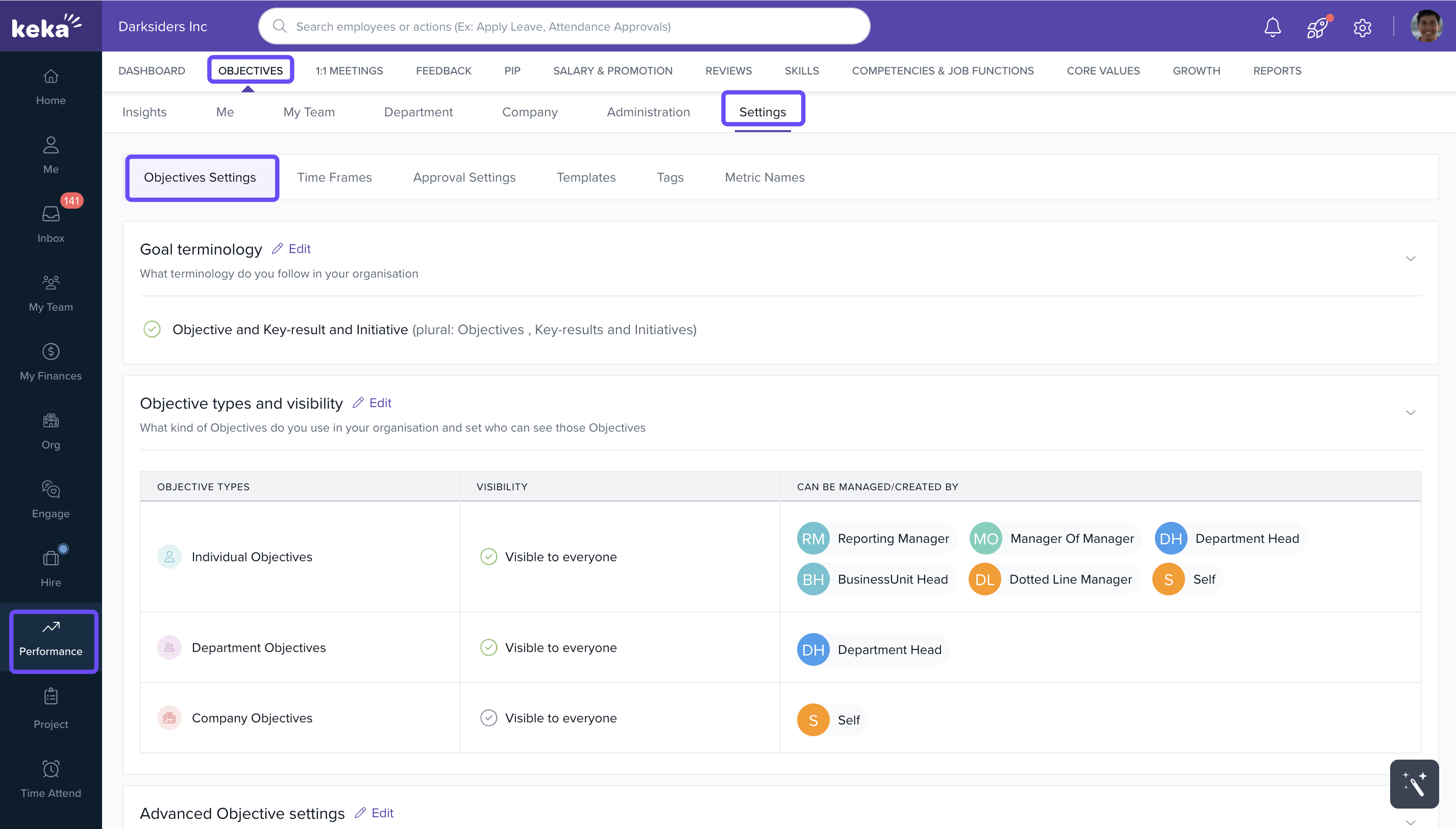1456x829 pixels.
Task: Click Individual Objectives visibility check circle
Action: (x=488, y=556)
